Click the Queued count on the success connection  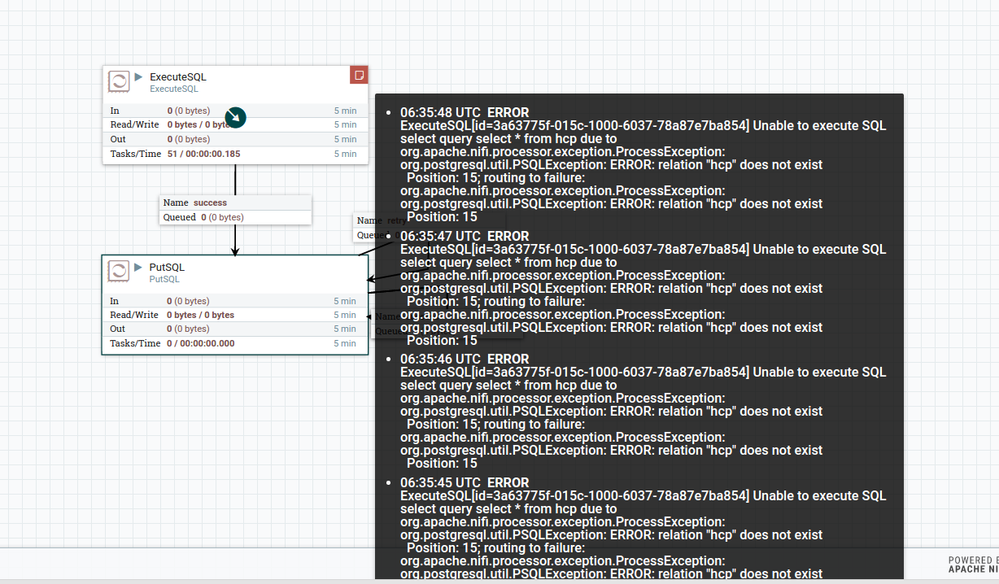203,217
